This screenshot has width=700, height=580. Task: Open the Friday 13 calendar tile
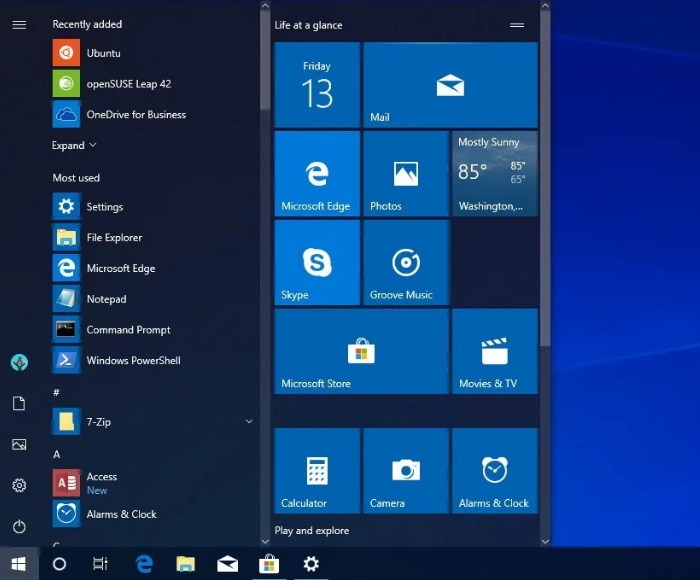click(317, 85)
